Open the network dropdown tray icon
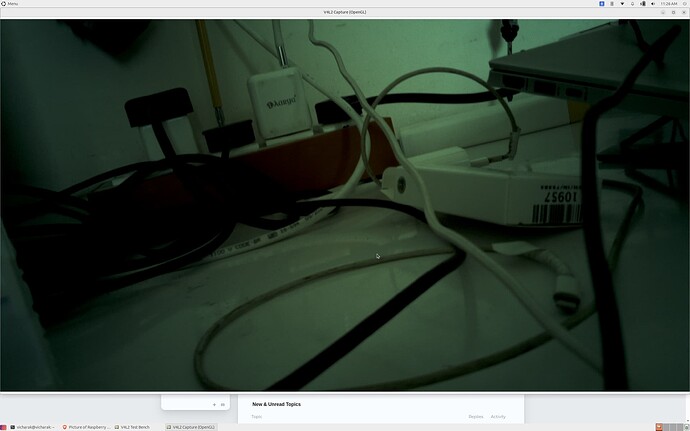The width and height of the screenshot is (690, 431). pos(622,4)
